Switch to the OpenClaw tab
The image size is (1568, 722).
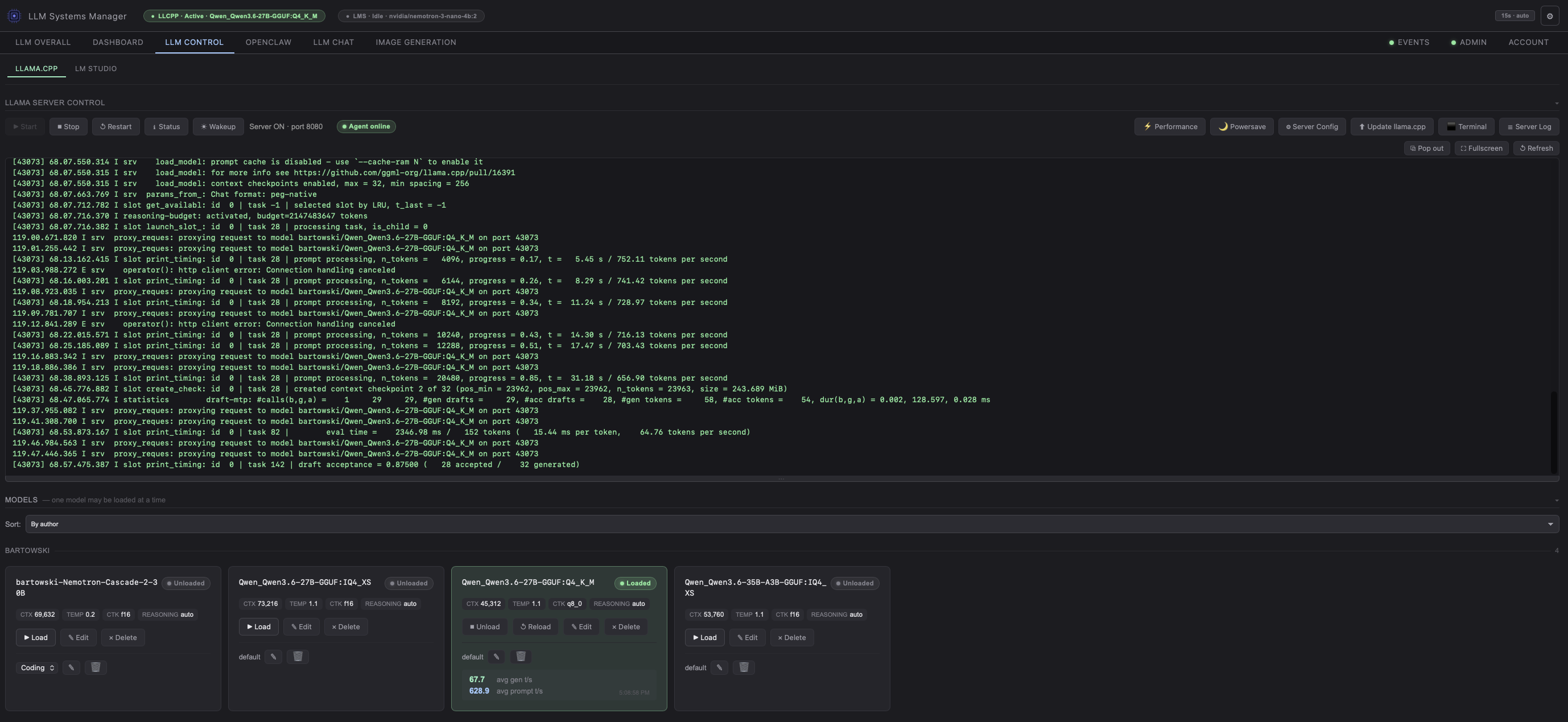coord(269,42)
